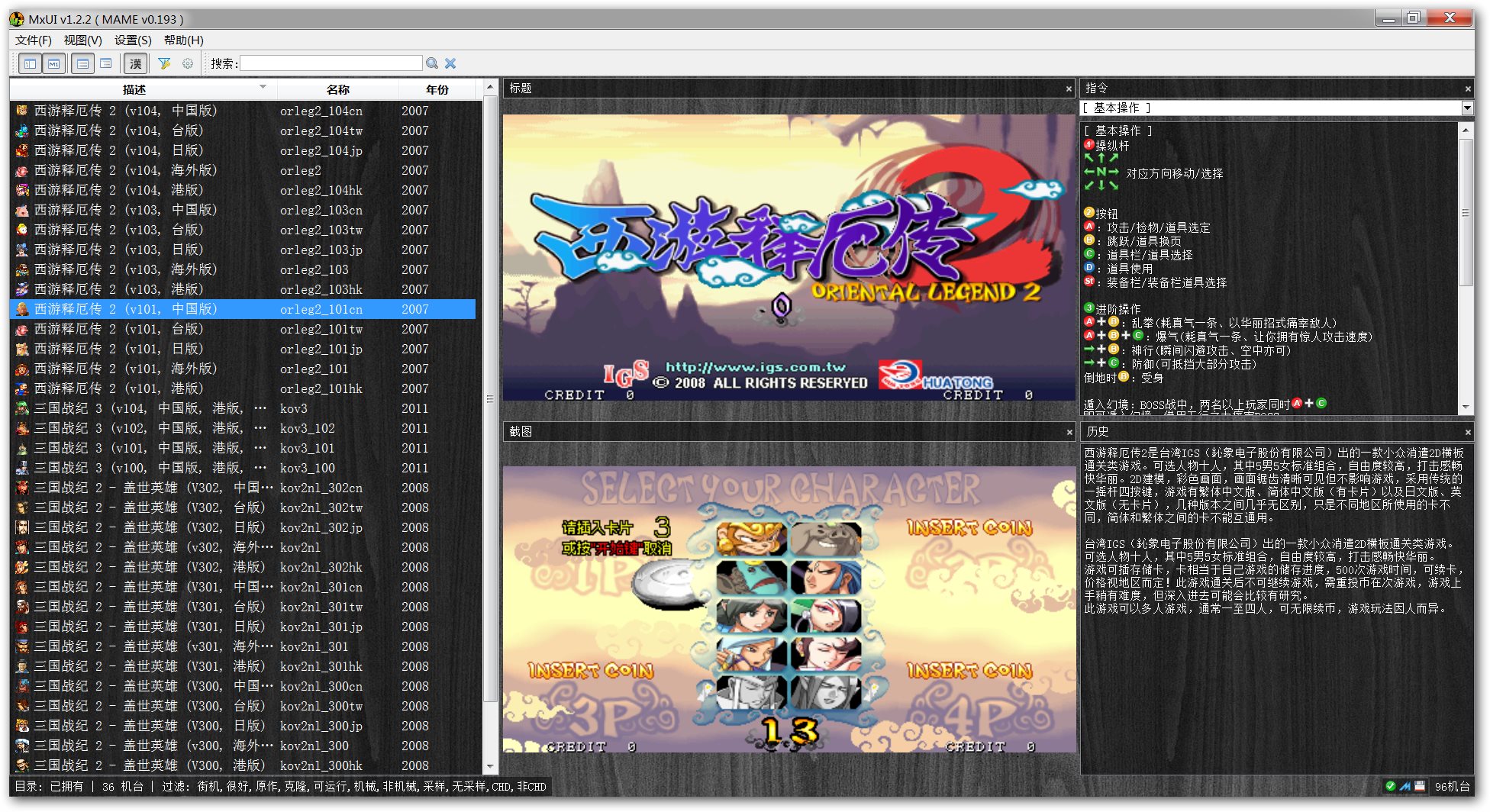Click the 指令 panel scroll up arrow
The height and width of the screenshot is (812, 1490).
click(x=1466, y=130)
